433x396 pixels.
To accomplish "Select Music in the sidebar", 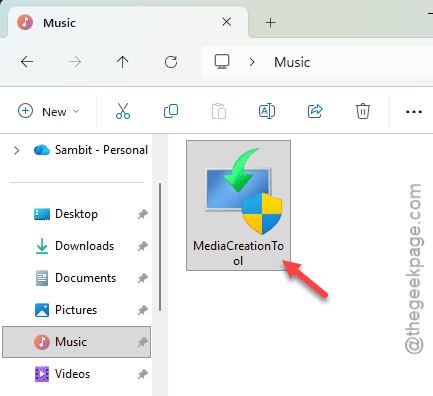I will click(76, 342).
